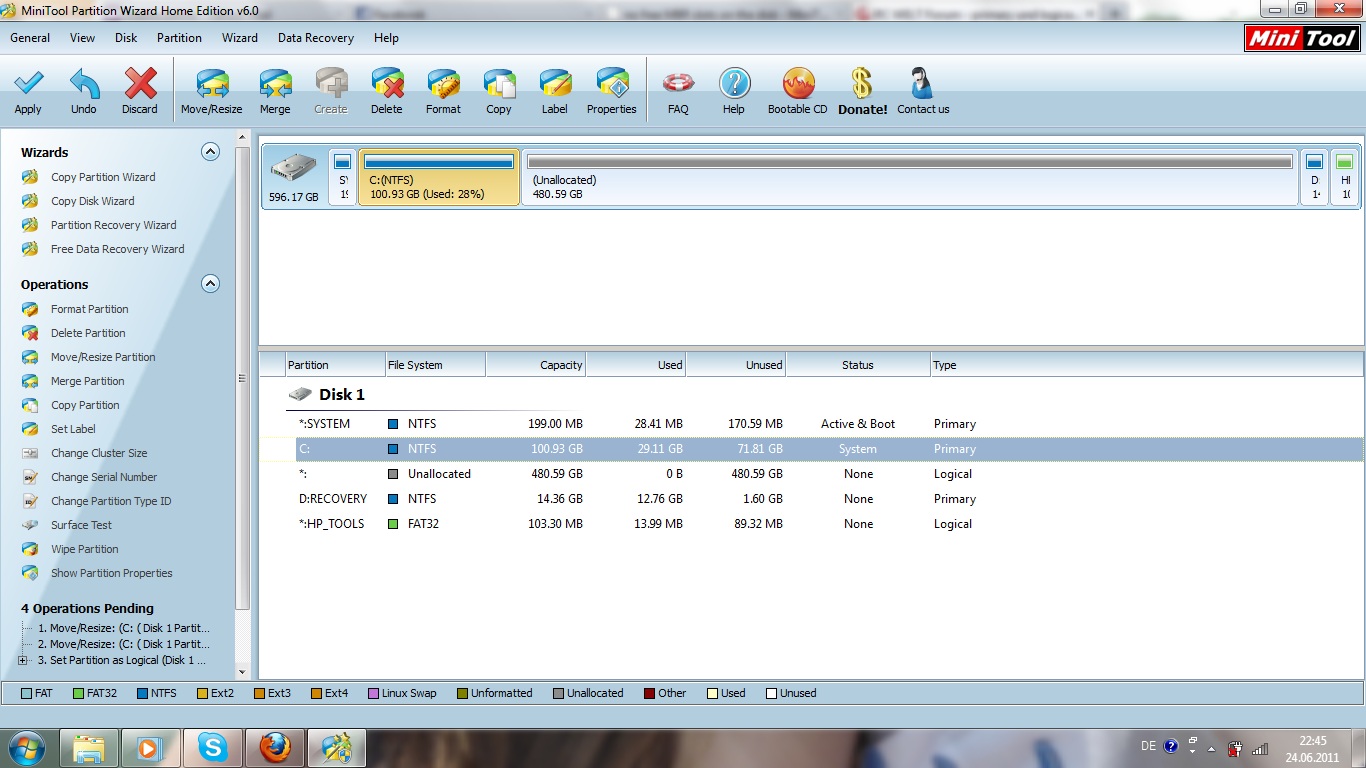Start the Partition Recovery Wizard
Viewport: 1366px width, 768px height.
point(113,225)
